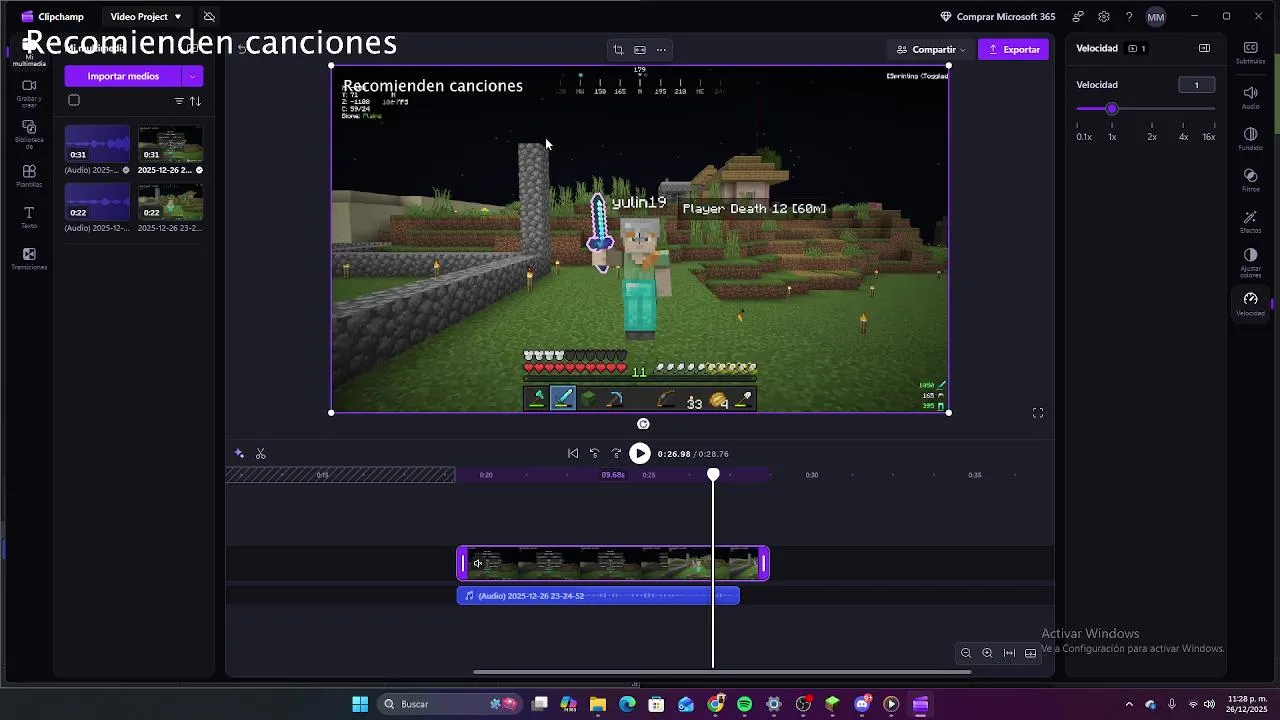Open the Plantillas sidebar panel
Viewport: 1280px width, 720px height.
(x=29, y=176)
